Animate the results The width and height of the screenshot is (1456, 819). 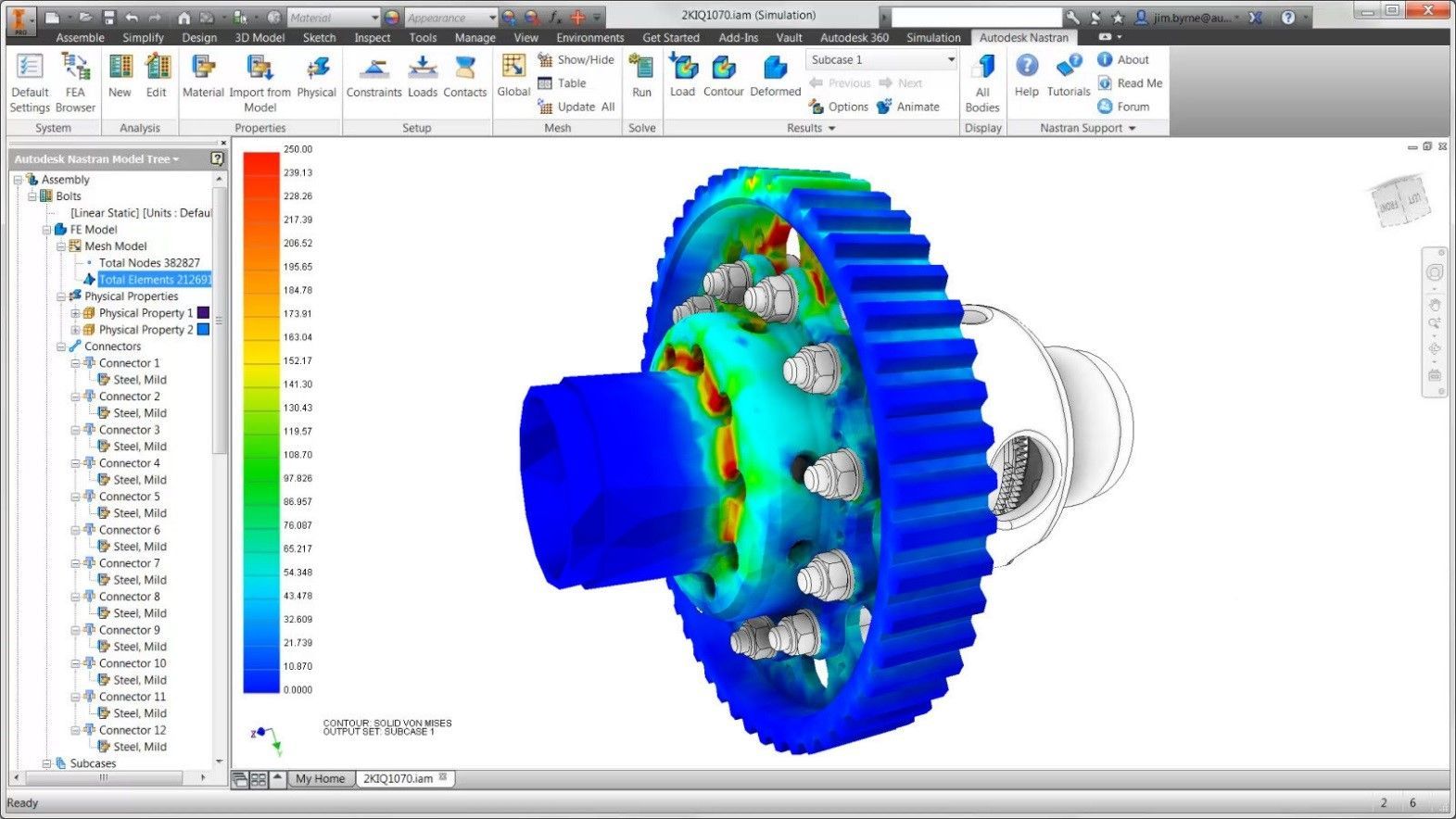coord(908,107)
